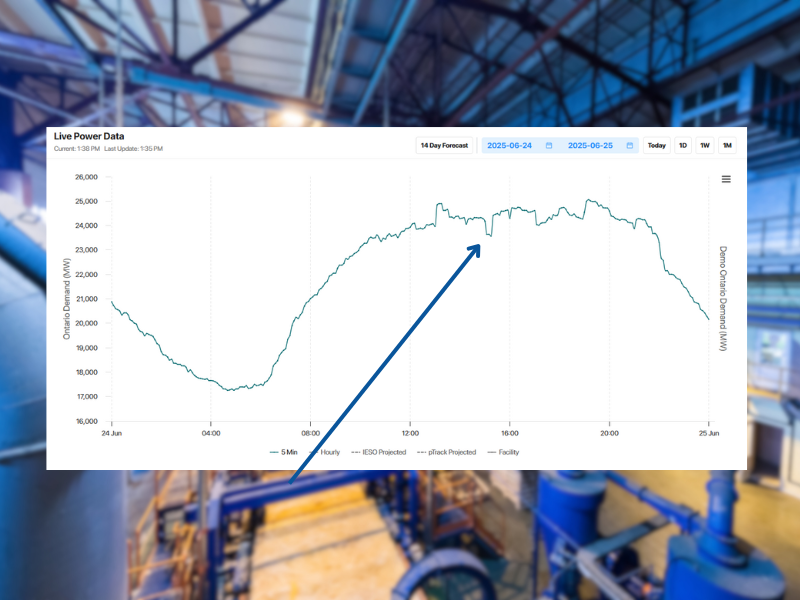Select the 1D range button
The width and height of the screenshot is (800, 600).
[x=684, y=145]
